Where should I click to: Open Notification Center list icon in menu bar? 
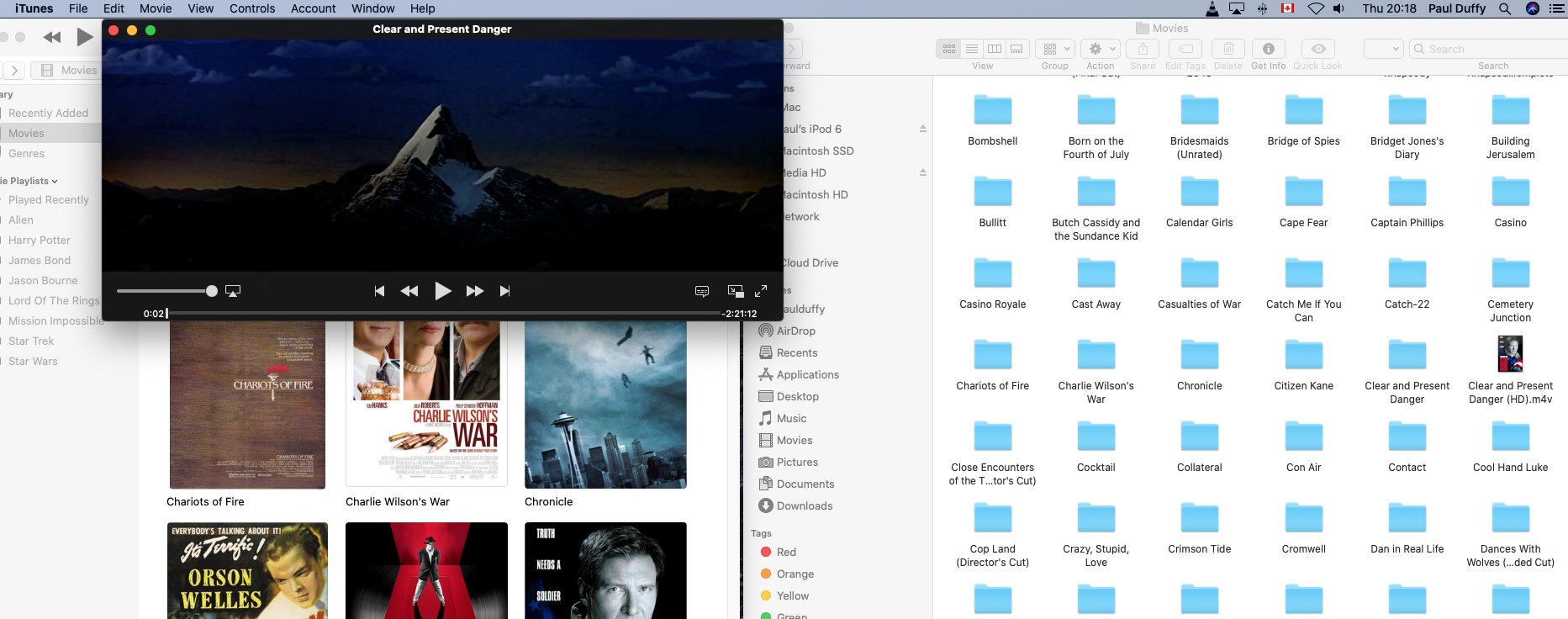coord(1557,8)
